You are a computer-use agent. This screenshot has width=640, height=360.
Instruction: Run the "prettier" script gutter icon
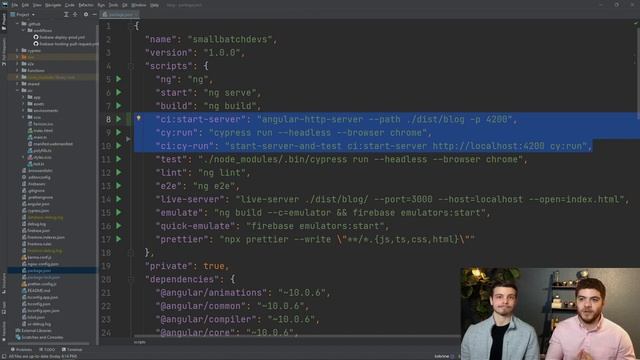coord(119,239)
